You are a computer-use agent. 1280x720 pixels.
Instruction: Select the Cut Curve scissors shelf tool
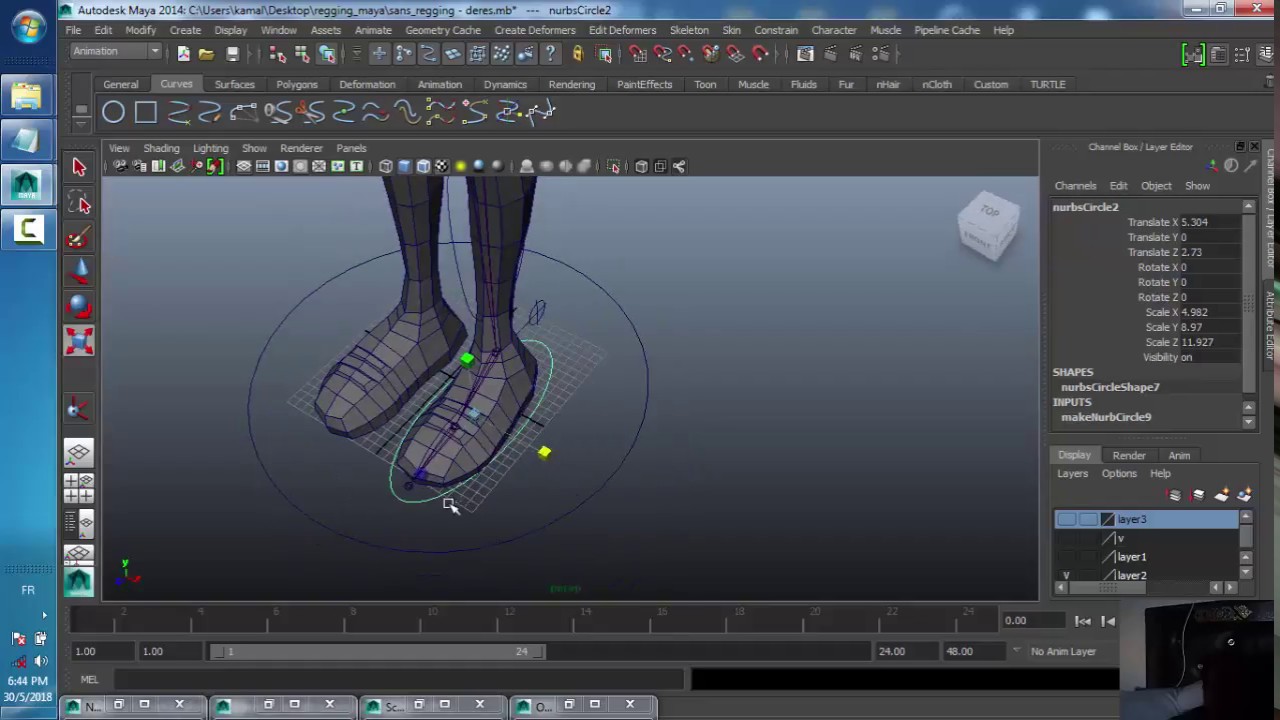[310, 112]
